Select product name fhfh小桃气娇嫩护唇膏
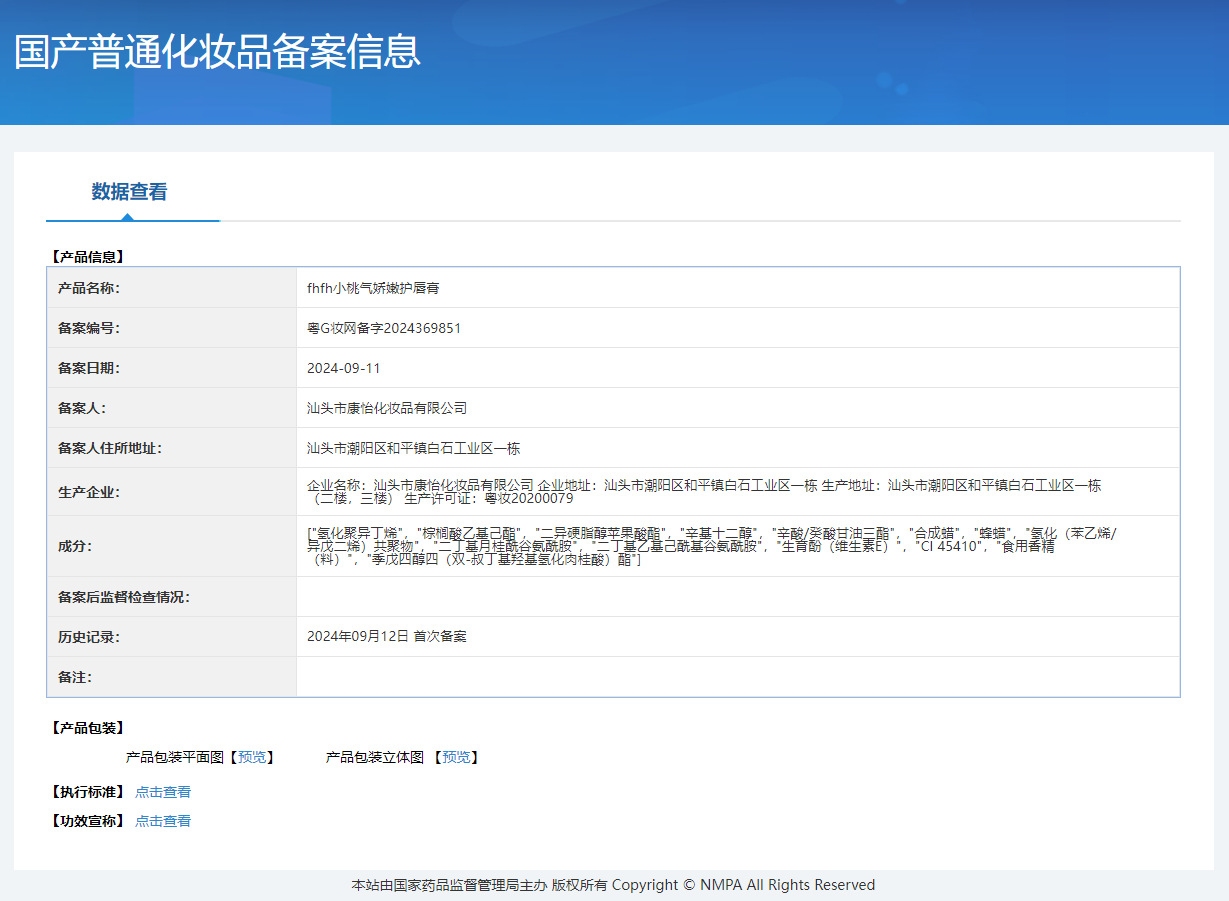This screenshot has width=1229, height=901. pos(373,288)
